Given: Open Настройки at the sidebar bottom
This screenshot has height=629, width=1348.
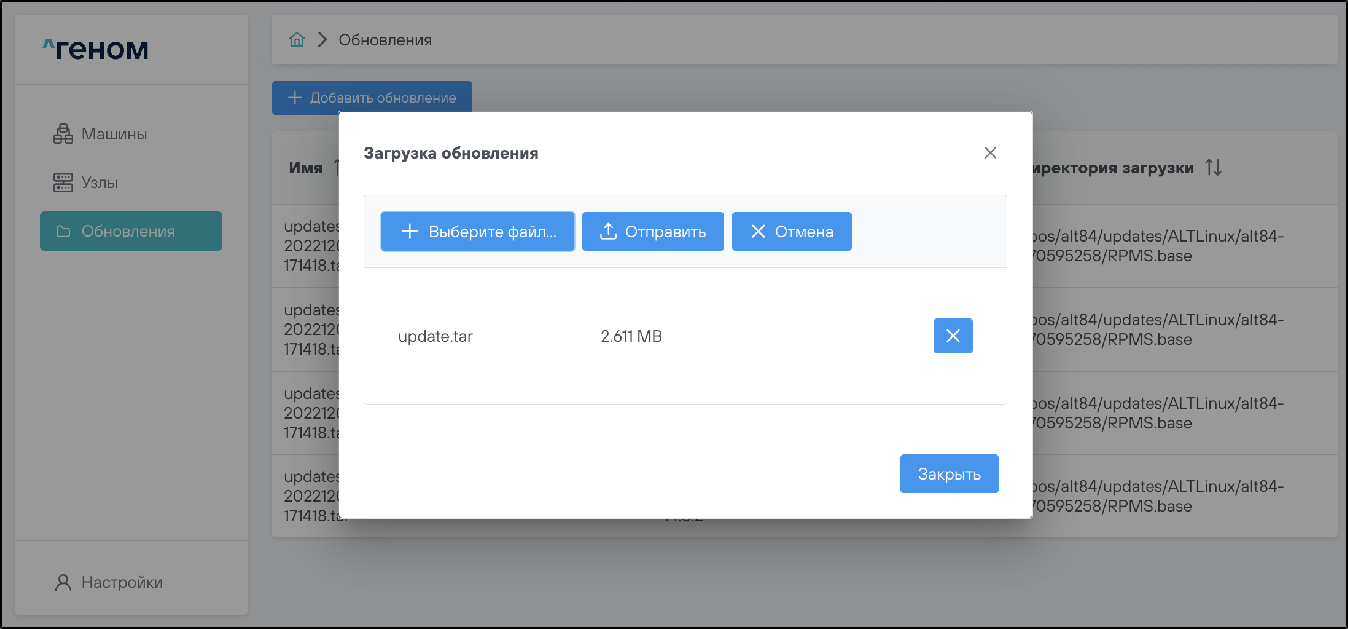Looking at the screenshot, I should [108, 582].
